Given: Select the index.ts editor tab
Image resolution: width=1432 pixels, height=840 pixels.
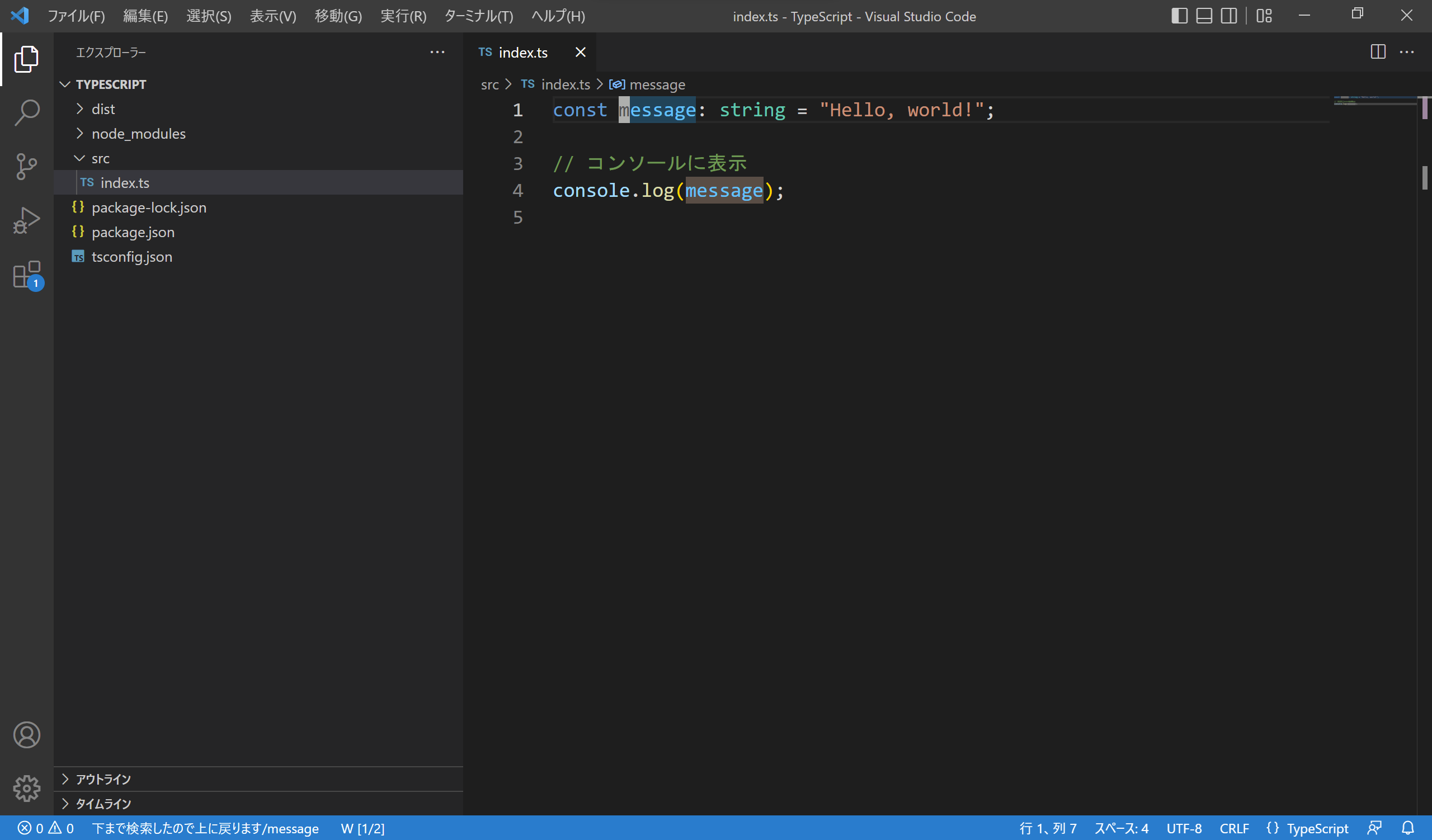Looking at the screenshot, I should click(x=523, y=52).
